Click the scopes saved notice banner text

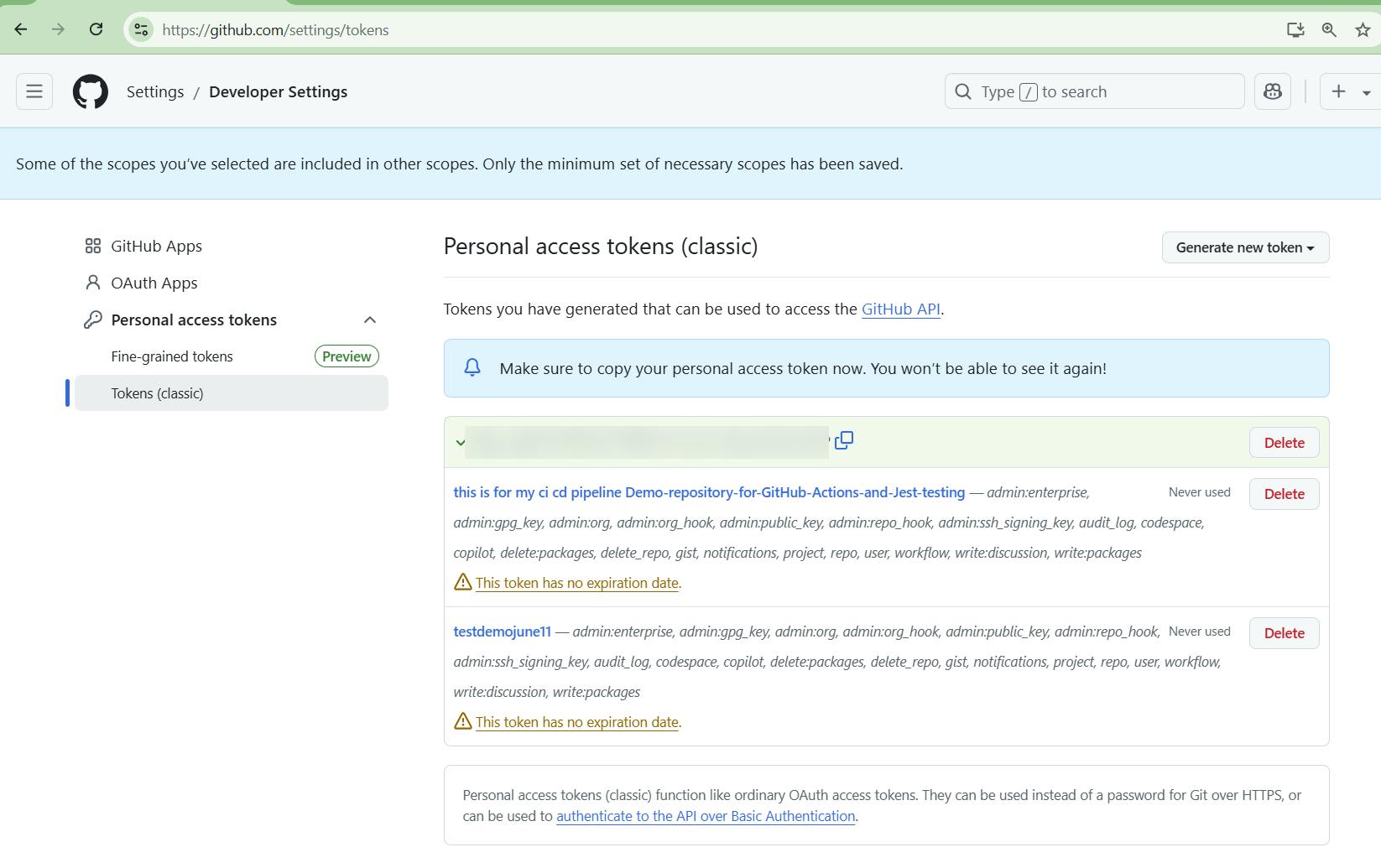459,164
